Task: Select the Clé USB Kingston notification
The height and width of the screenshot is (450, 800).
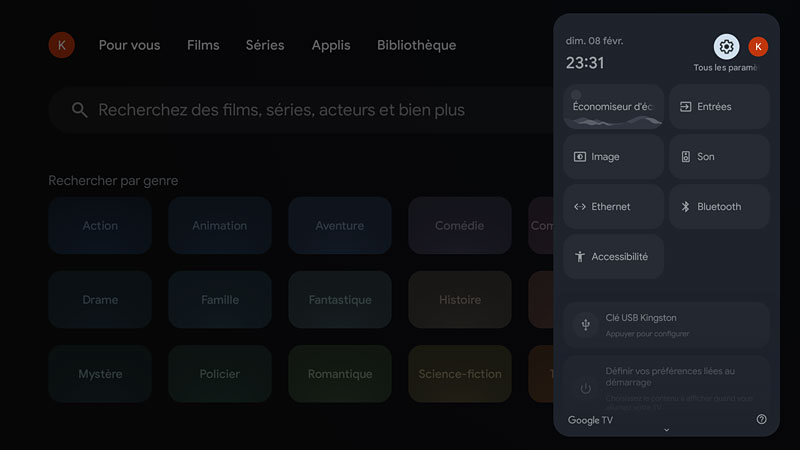Action: pos(666,325)
